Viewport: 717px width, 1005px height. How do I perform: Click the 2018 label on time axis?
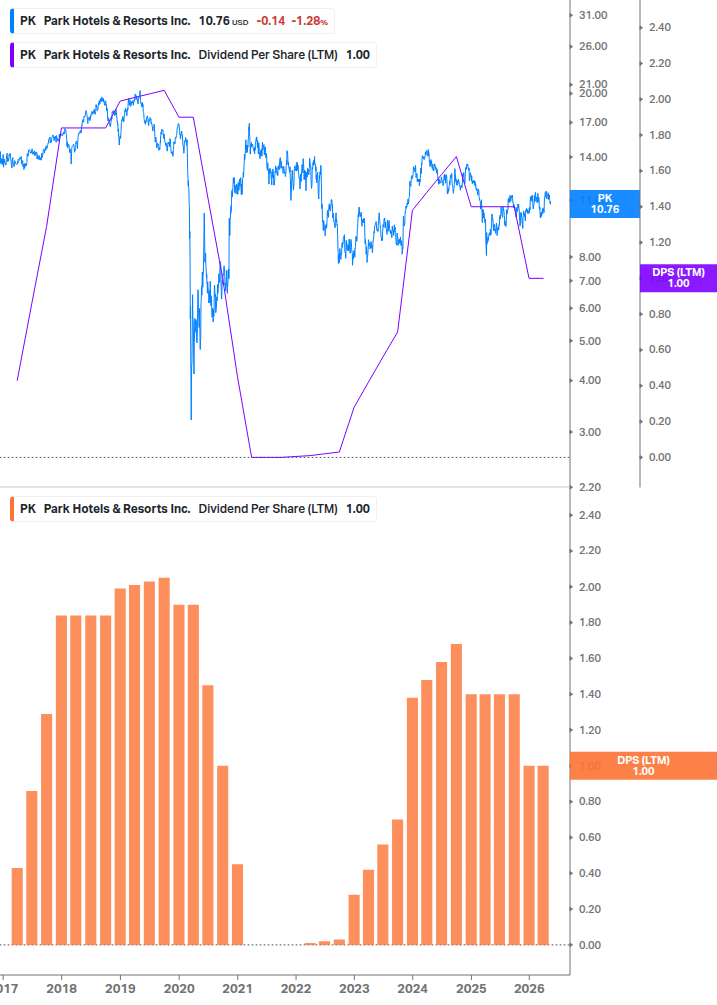(62, 989)
